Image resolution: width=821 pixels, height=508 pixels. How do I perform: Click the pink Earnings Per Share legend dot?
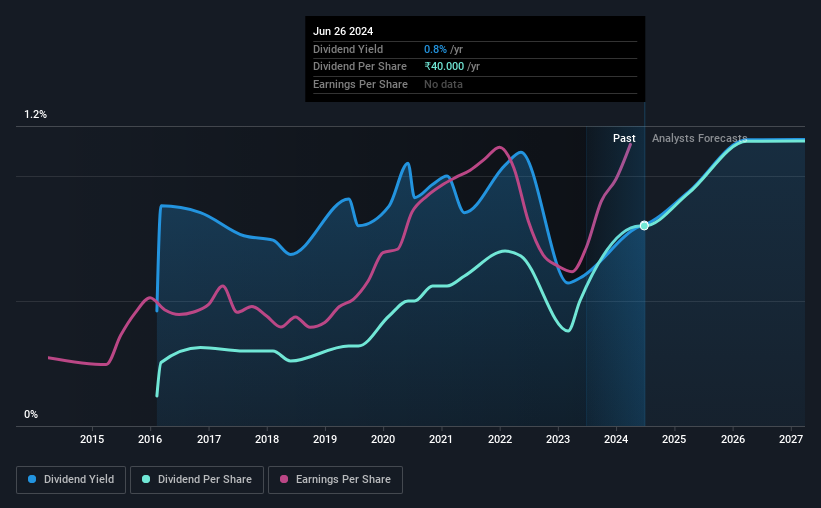coord(284,479)
